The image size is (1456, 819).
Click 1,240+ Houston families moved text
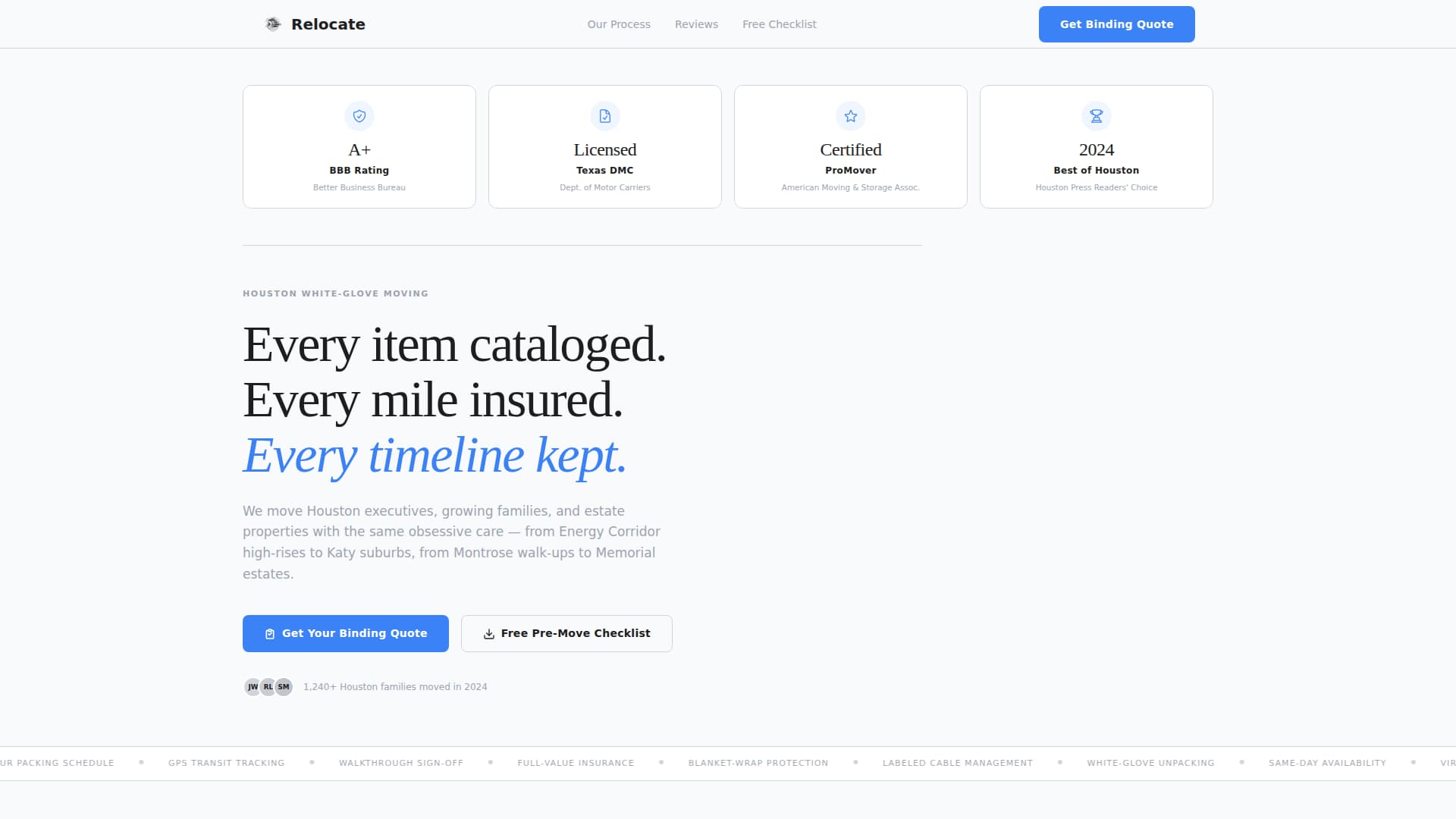tap(395, 687)
